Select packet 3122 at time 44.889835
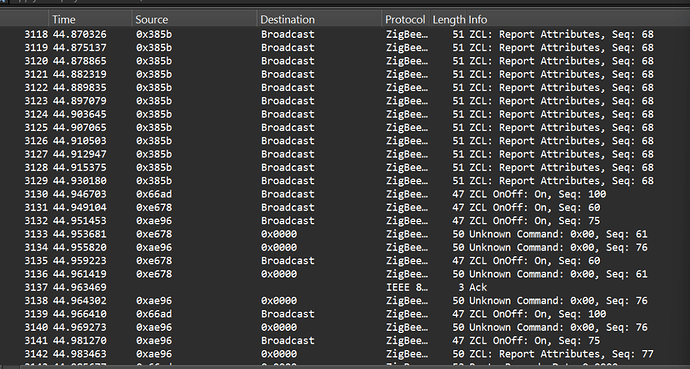This screenshot has height=369, width=690. 345,88
